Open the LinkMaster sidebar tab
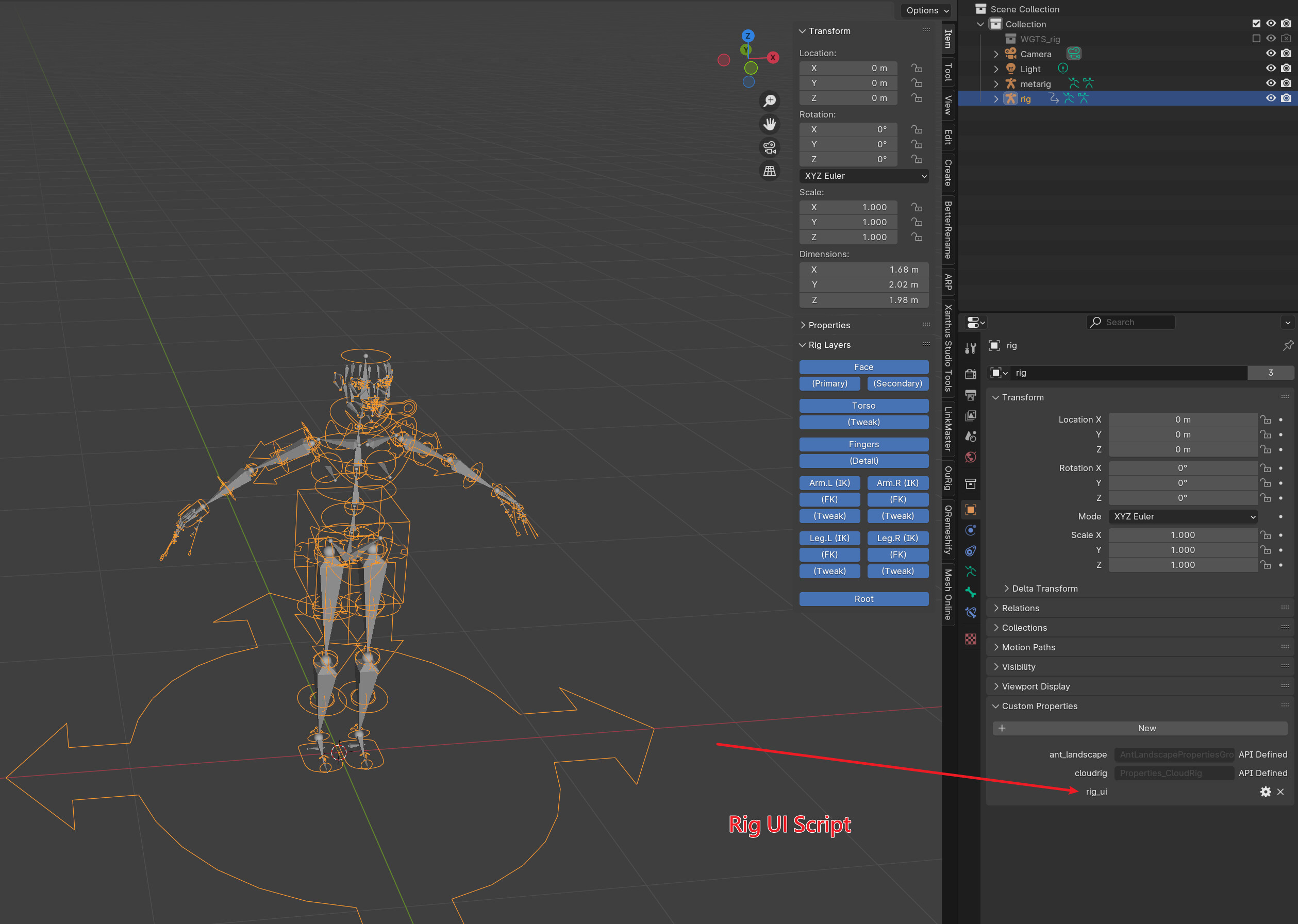The height and width of the screenshot is (924, 1298). tap(948, 429)
